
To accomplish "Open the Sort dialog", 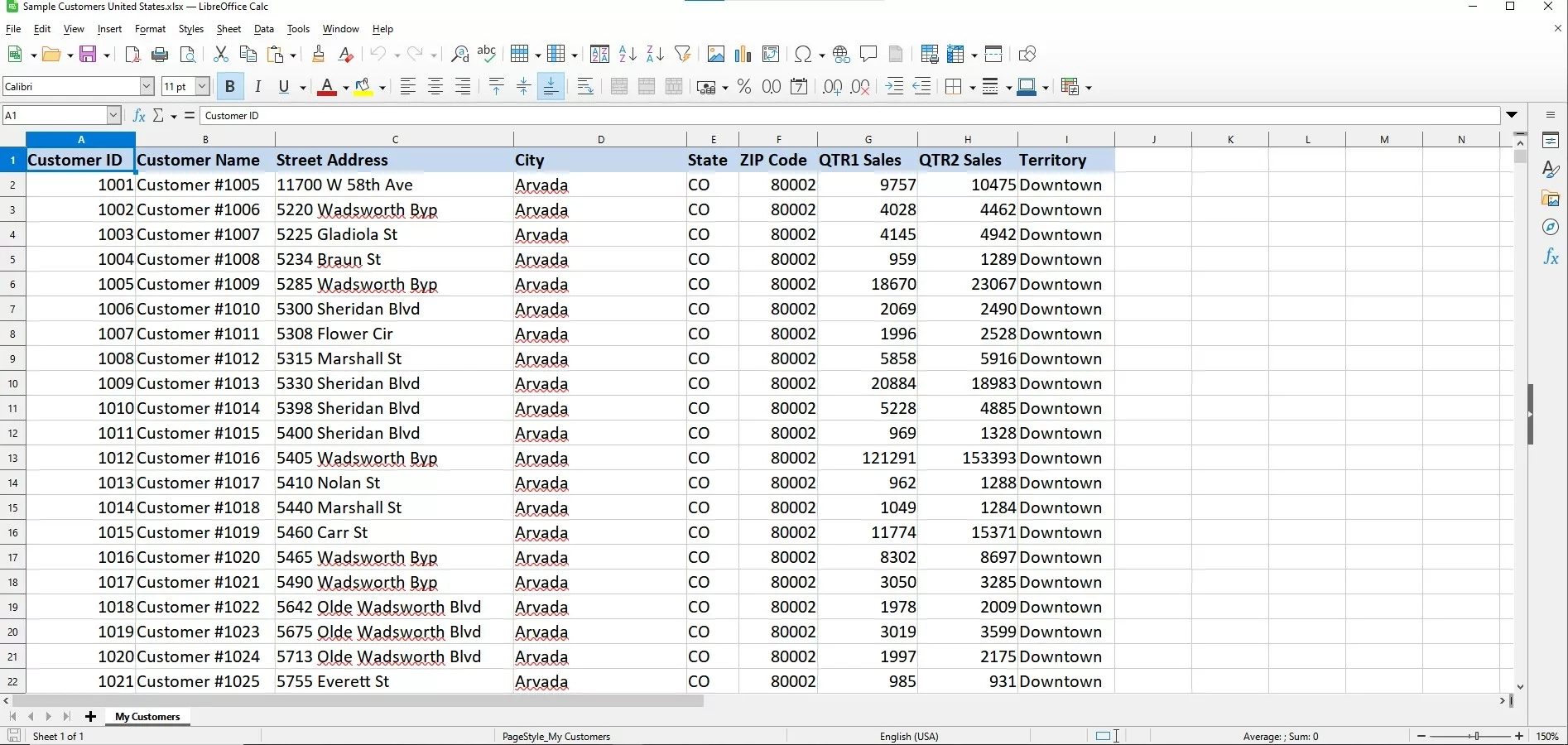I will pos(600,55).
